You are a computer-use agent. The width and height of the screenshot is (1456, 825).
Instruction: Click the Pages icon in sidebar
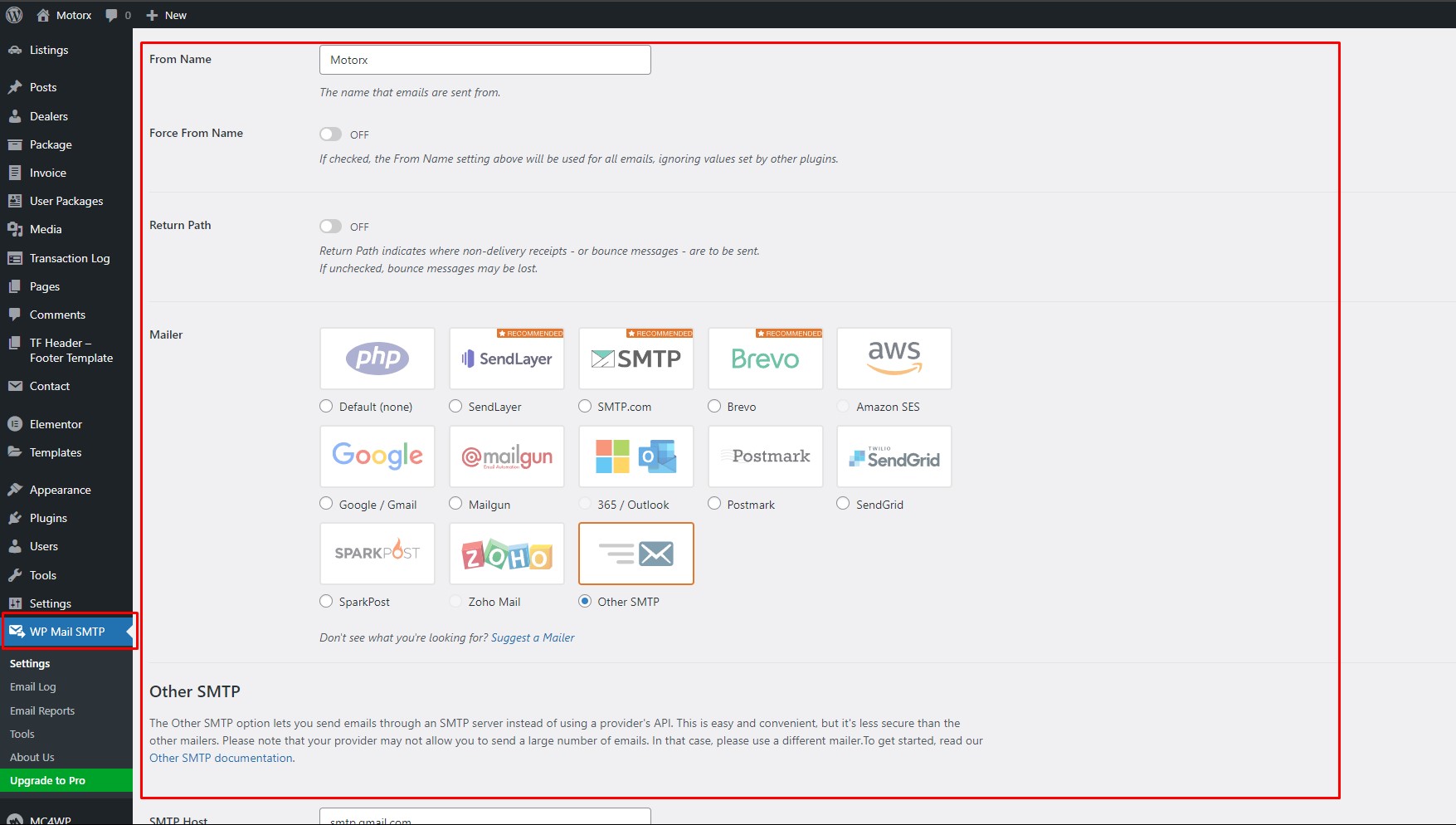pos(15,286)
